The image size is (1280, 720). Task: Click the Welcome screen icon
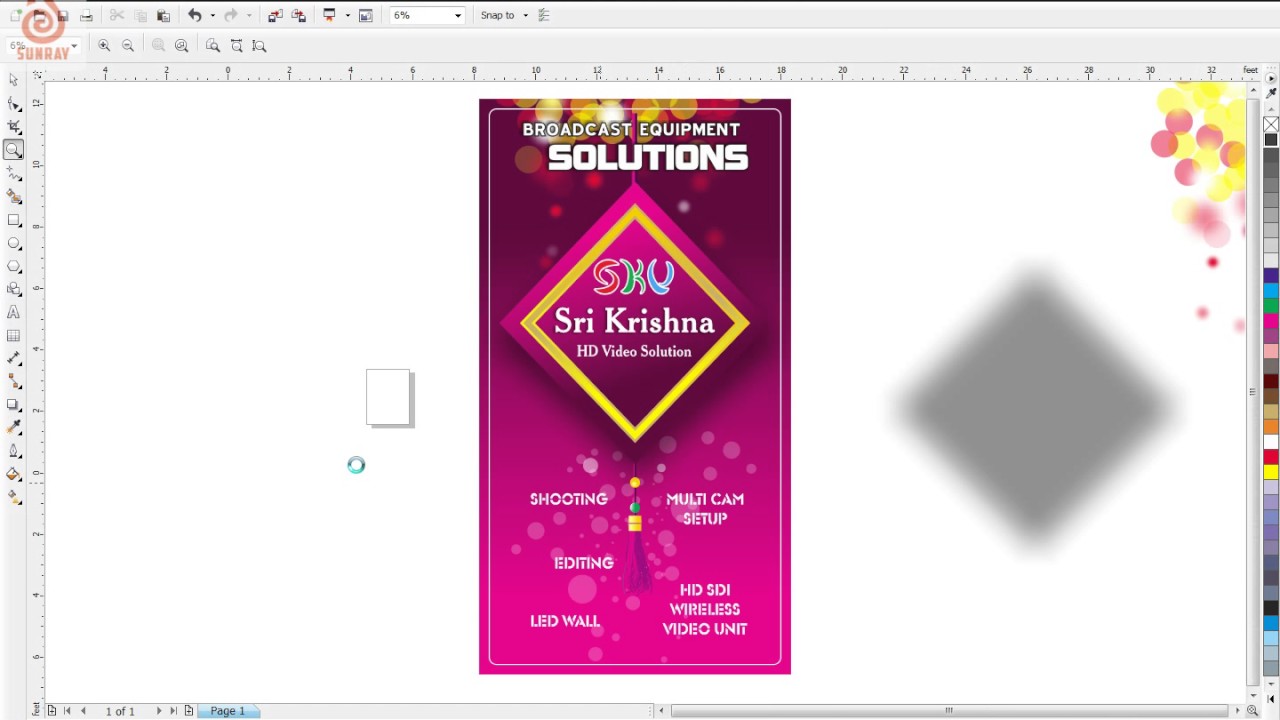point(366,15)
